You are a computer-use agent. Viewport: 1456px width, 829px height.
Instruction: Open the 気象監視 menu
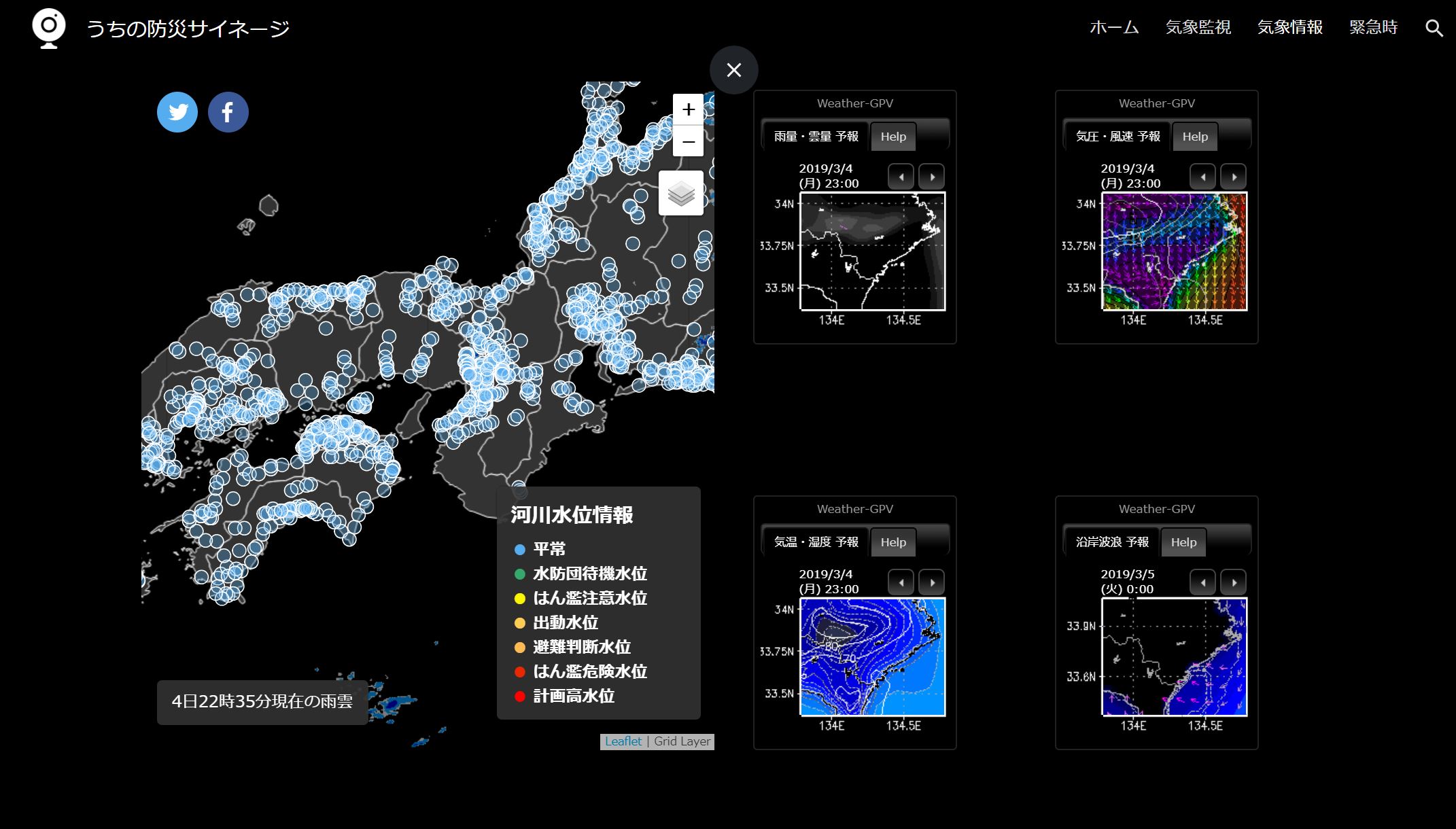(1198, 27)
